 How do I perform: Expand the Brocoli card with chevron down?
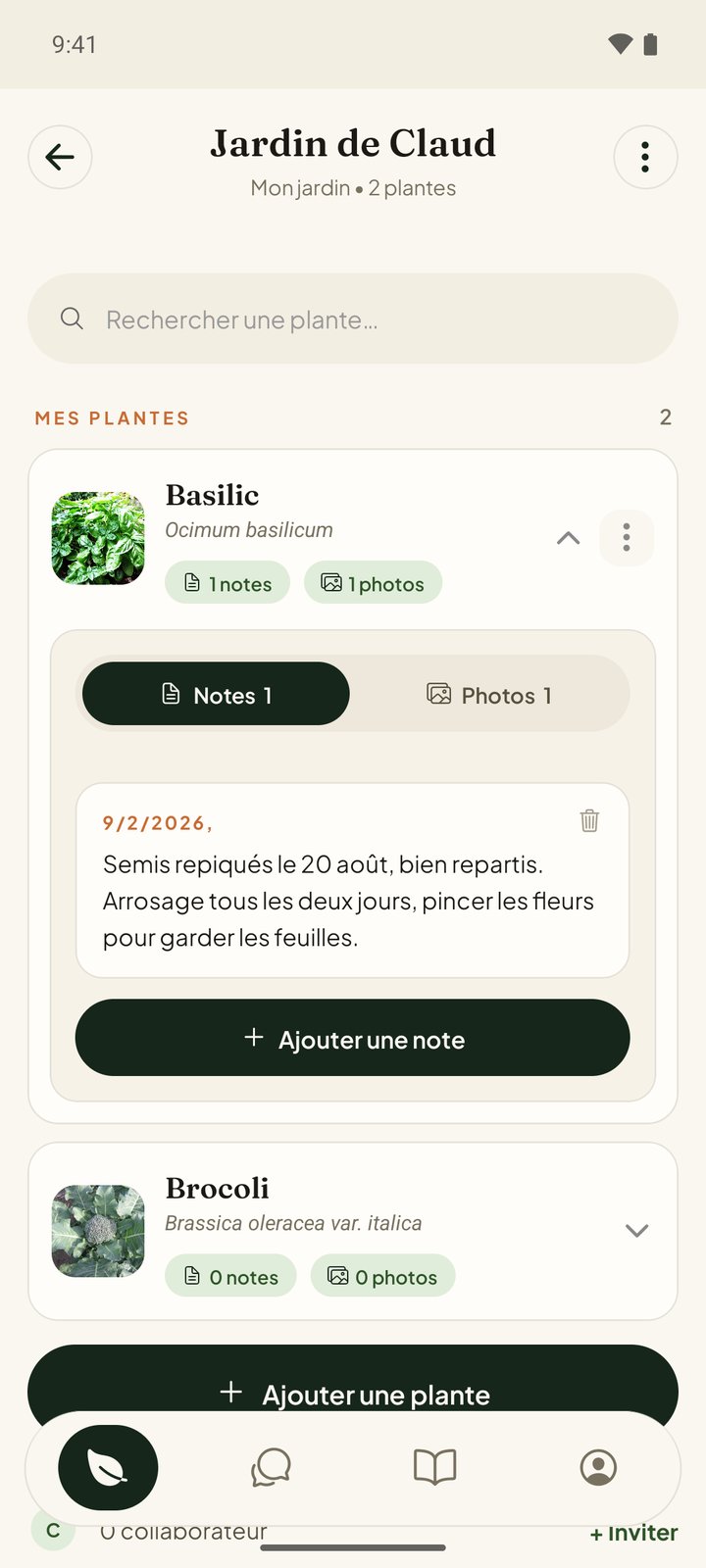coord(637,1231)
